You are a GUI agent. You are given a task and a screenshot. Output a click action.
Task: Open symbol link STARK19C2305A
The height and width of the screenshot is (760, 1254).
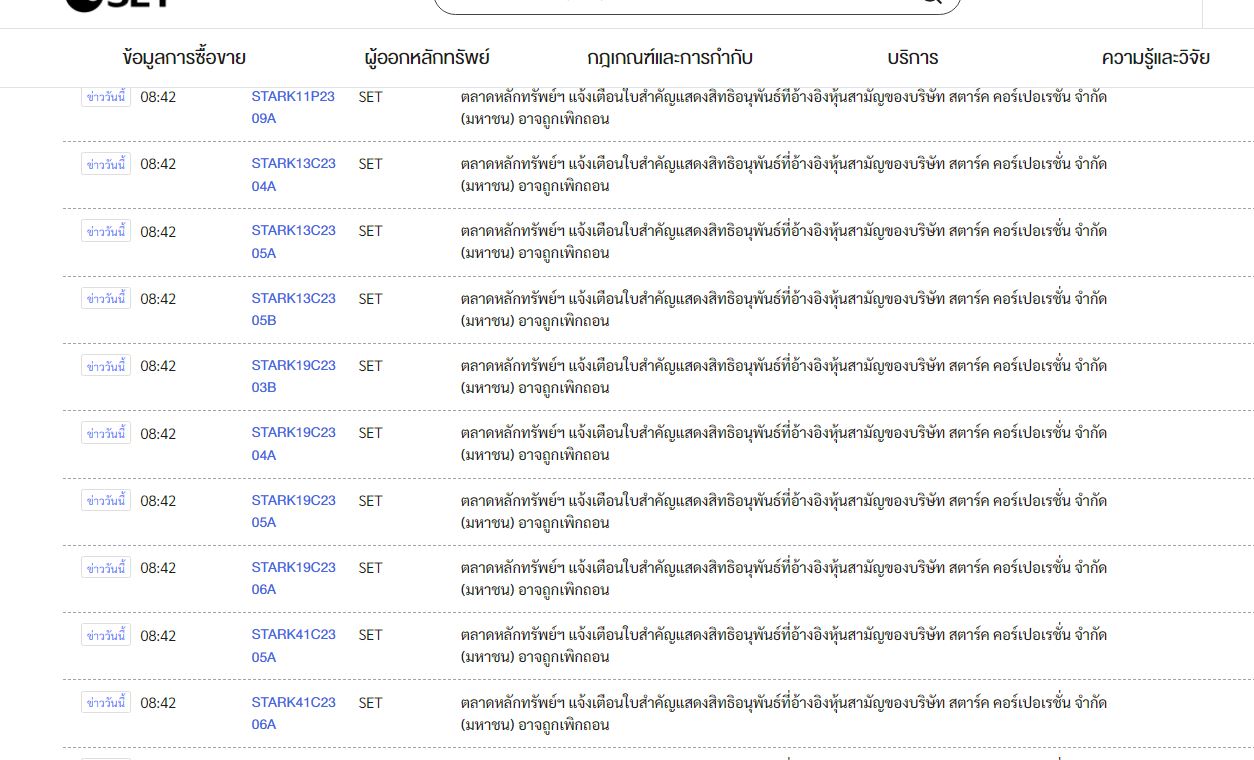pyautogui.click(x=293, y=511)
